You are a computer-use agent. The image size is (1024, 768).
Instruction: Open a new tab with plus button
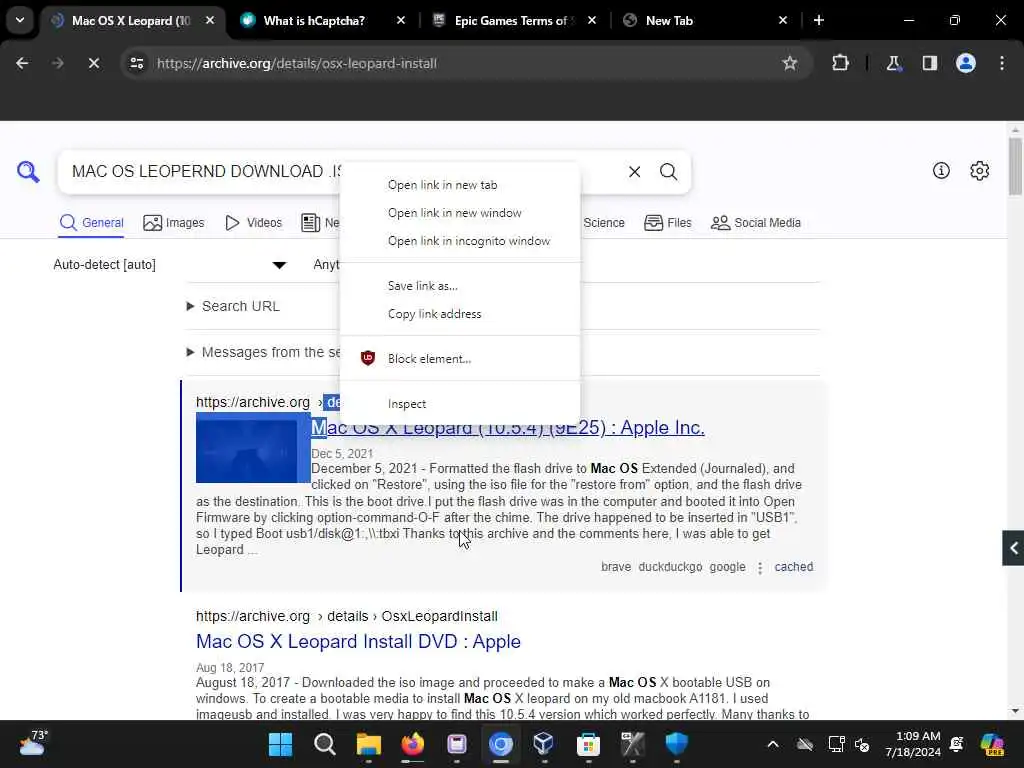tap(818, 20)
